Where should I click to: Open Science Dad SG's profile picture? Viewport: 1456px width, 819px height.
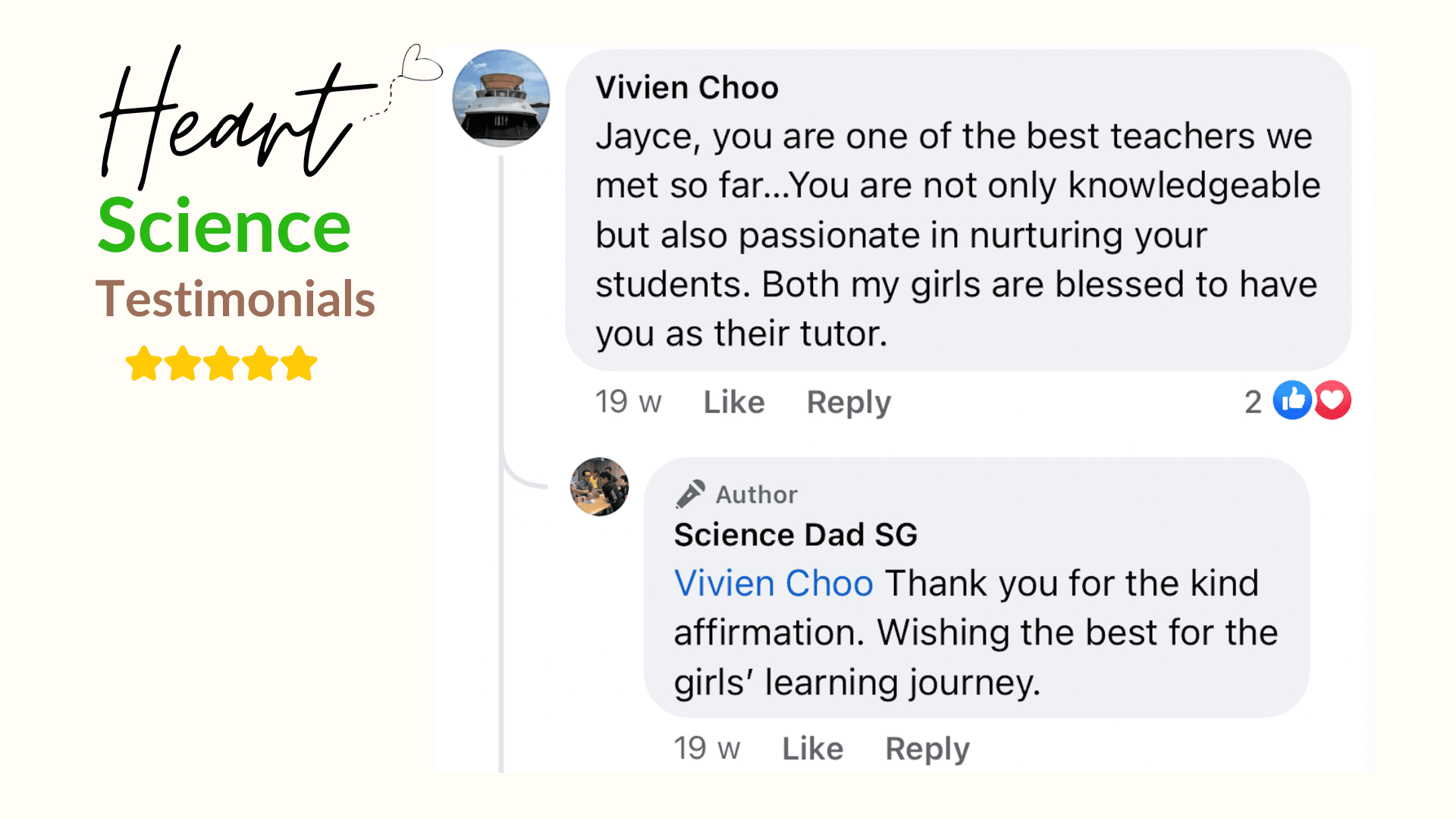click(599, 487)
